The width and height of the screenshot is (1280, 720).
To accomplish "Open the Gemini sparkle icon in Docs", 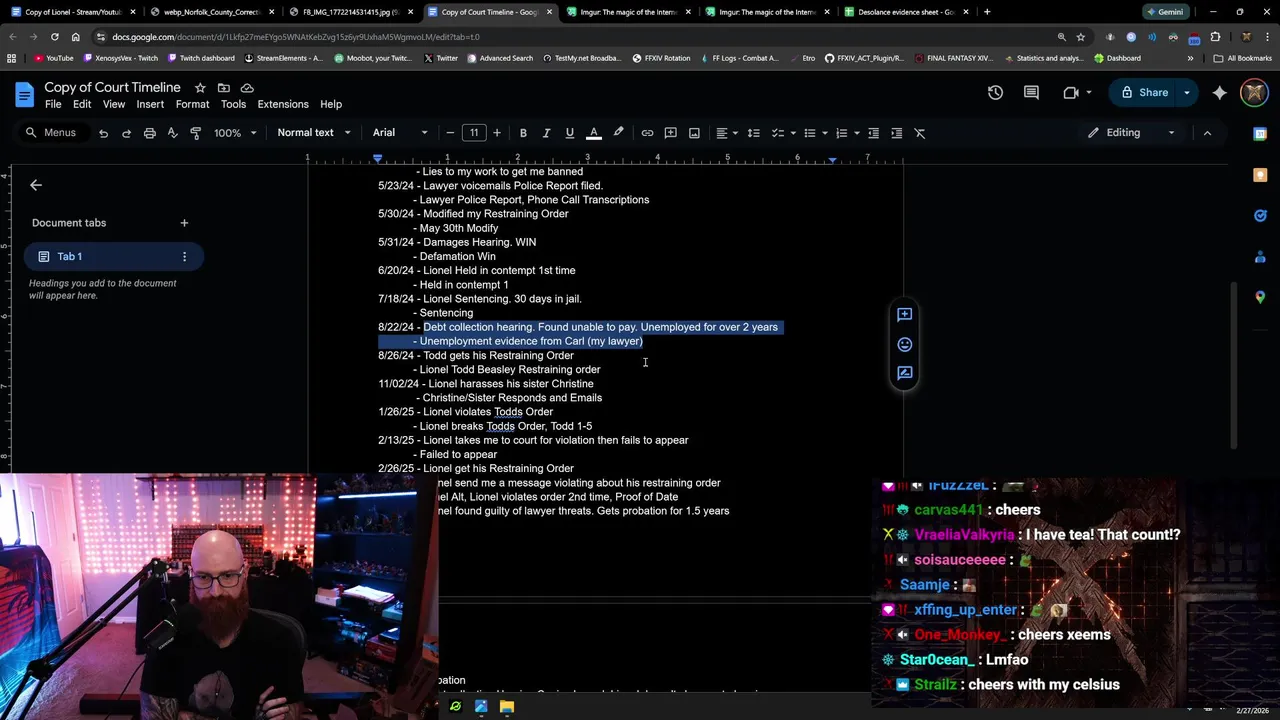I will click(1220, 93).
